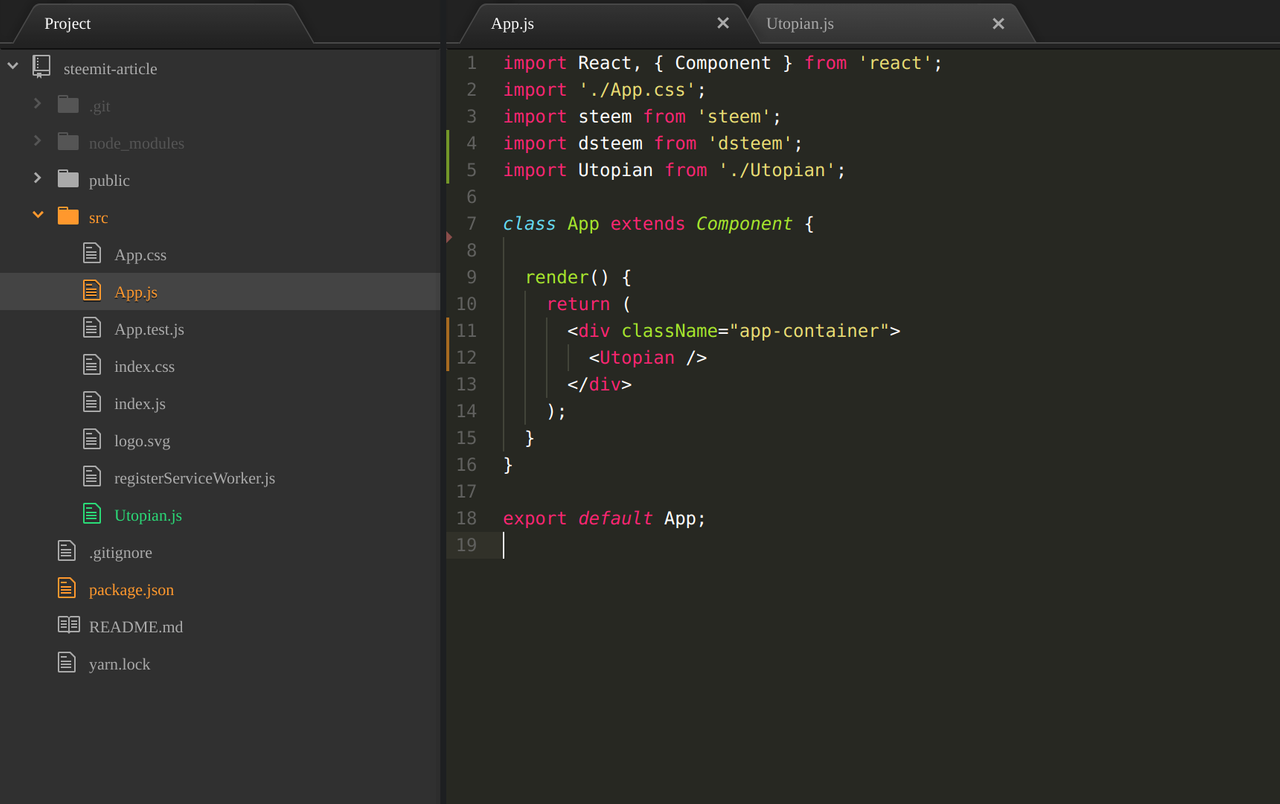Click the orange src folder icon
The width and height of the screenshot is (1280, 804).
tap(68, 216)
